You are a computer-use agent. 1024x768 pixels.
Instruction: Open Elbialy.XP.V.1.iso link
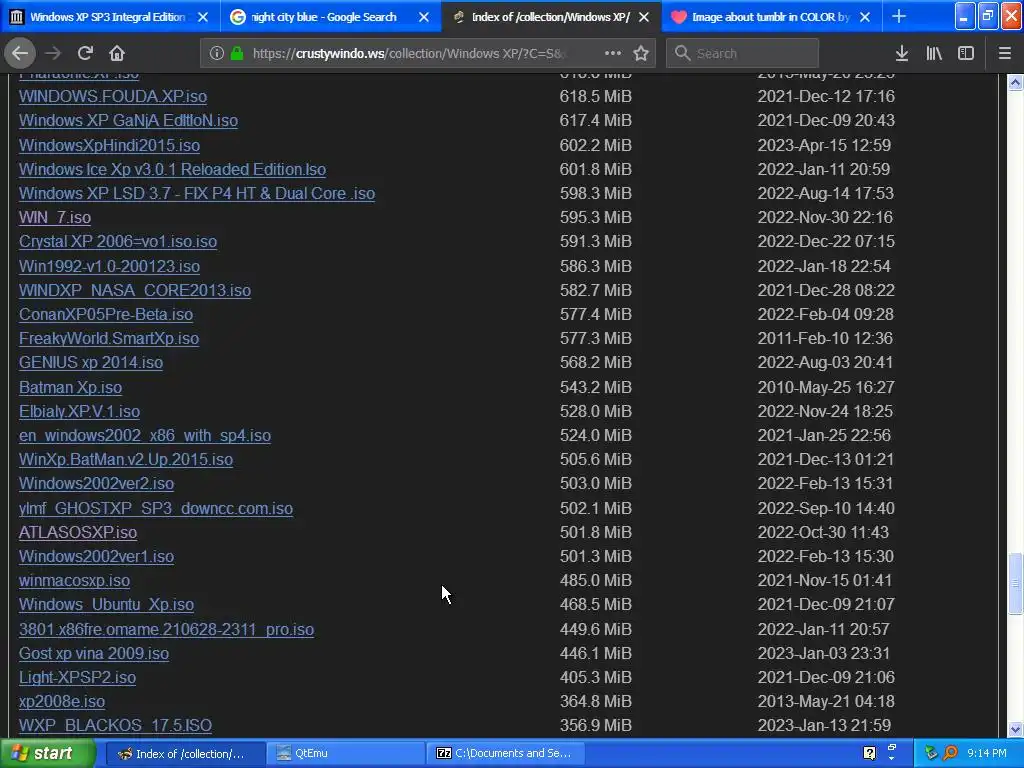pos(79,411)
